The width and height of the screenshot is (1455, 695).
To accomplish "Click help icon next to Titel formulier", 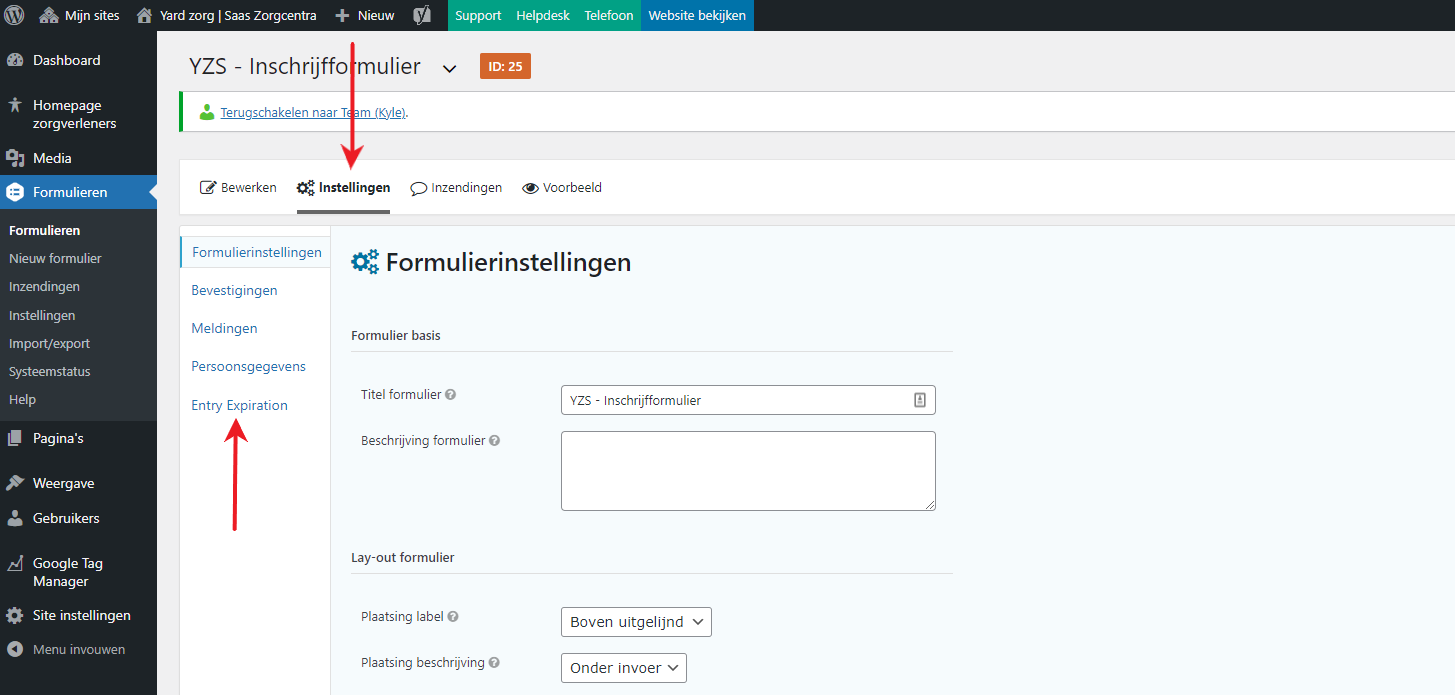I will click(450, 395).
